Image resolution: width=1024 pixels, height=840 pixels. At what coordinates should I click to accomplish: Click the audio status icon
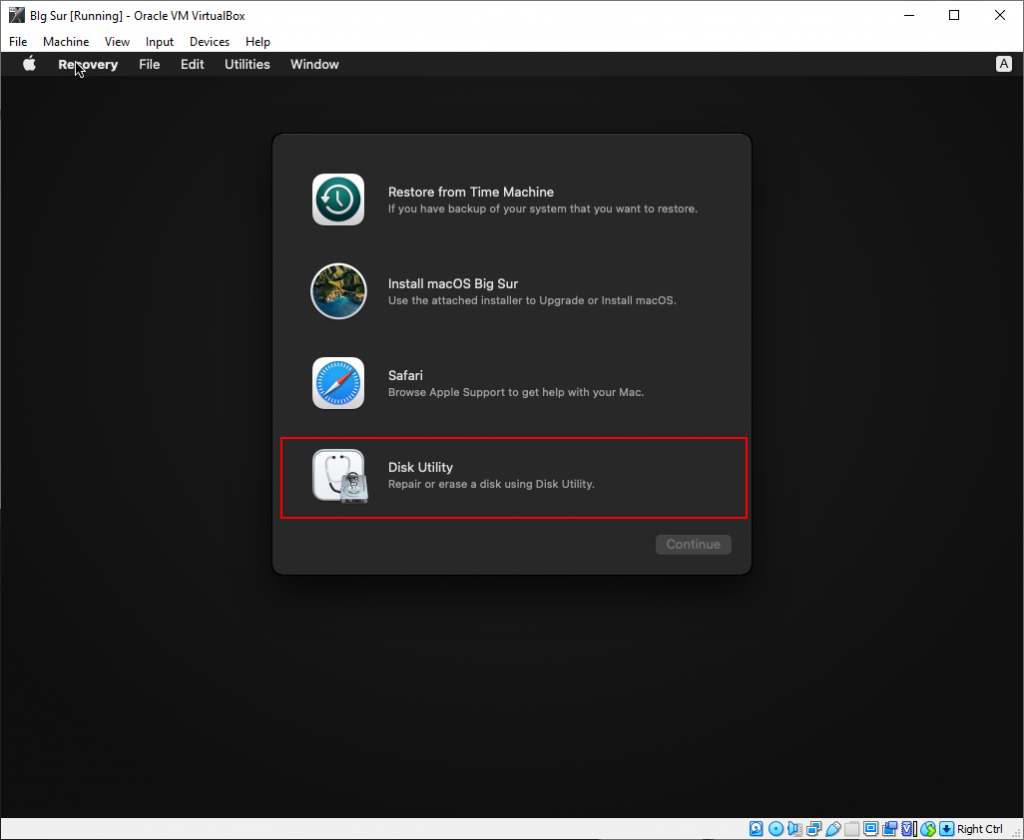pyautogui.click(x=793, y=828)
